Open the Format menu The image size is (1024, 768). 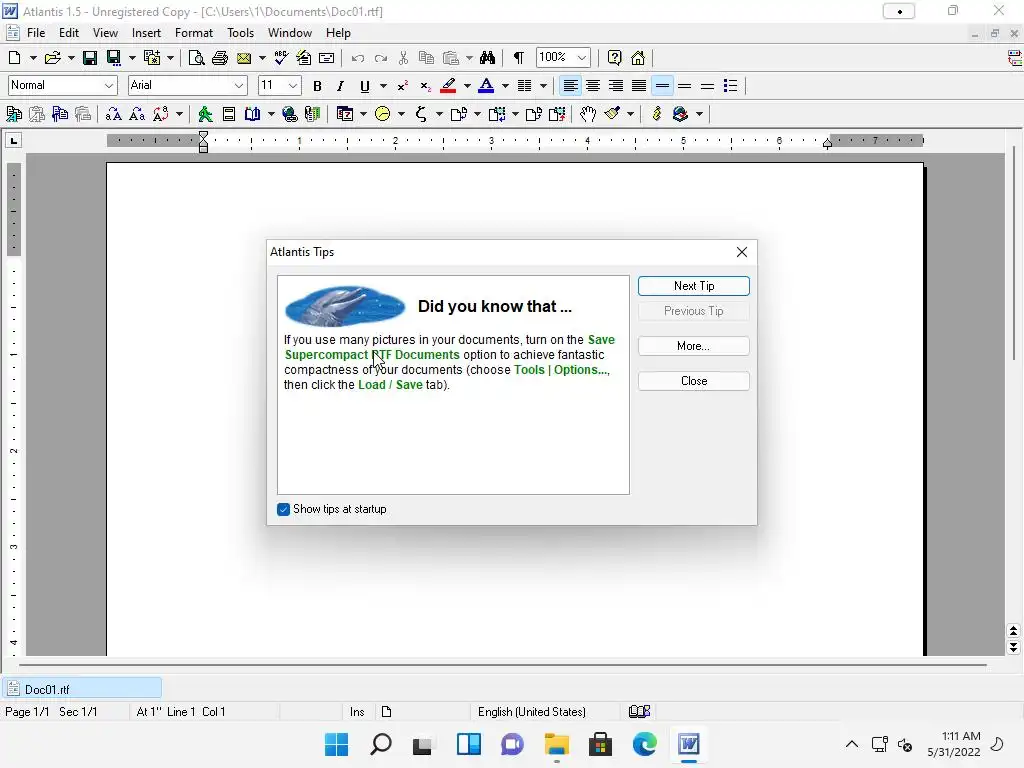pos(194,33)
